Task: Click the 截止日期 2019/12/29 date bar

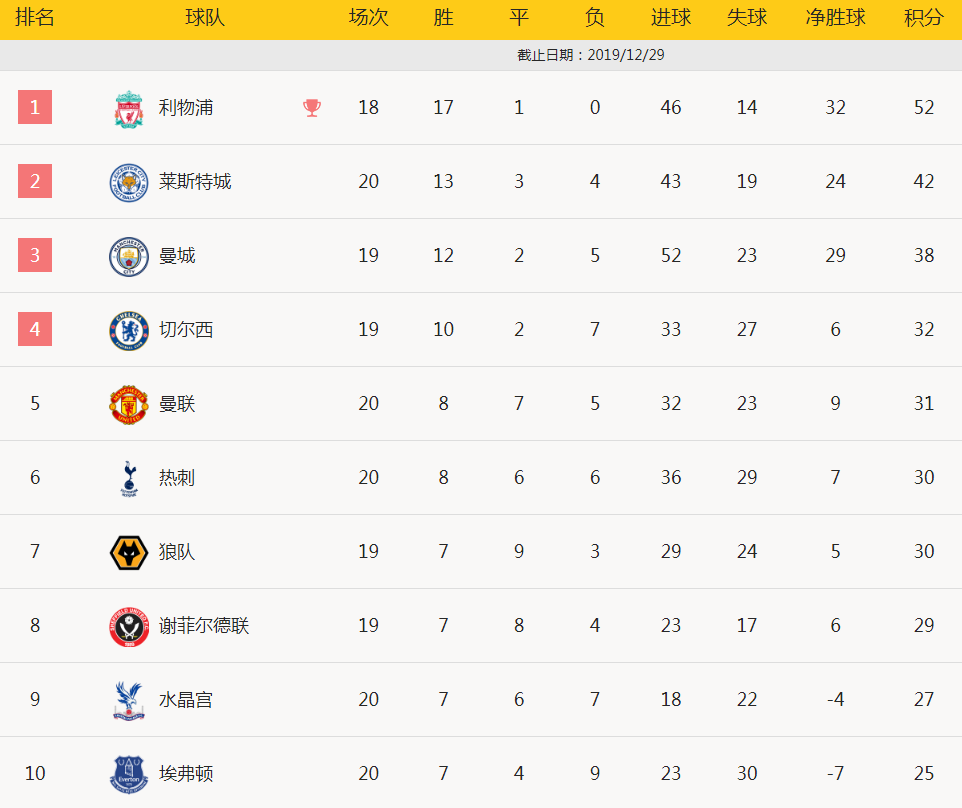Action: [481, 55]
